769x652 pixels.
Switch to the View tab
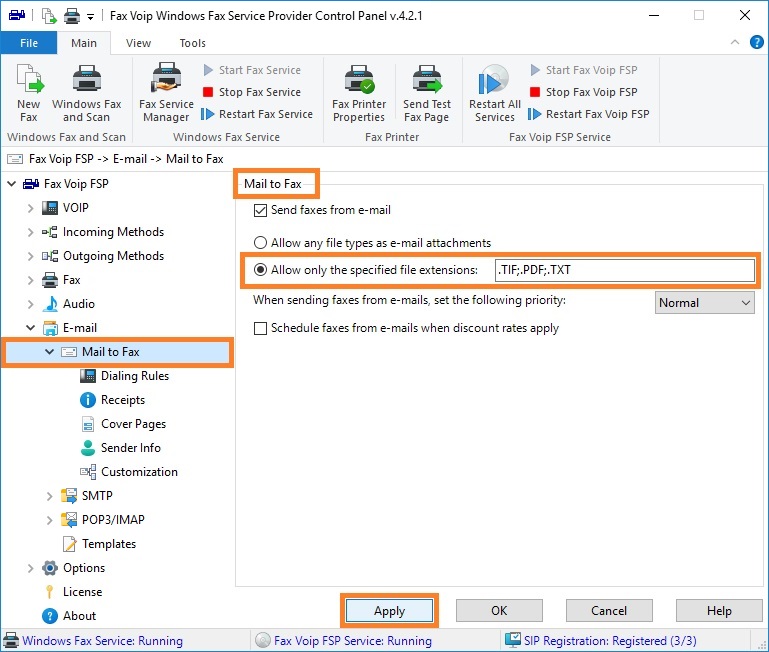point(138,43)
